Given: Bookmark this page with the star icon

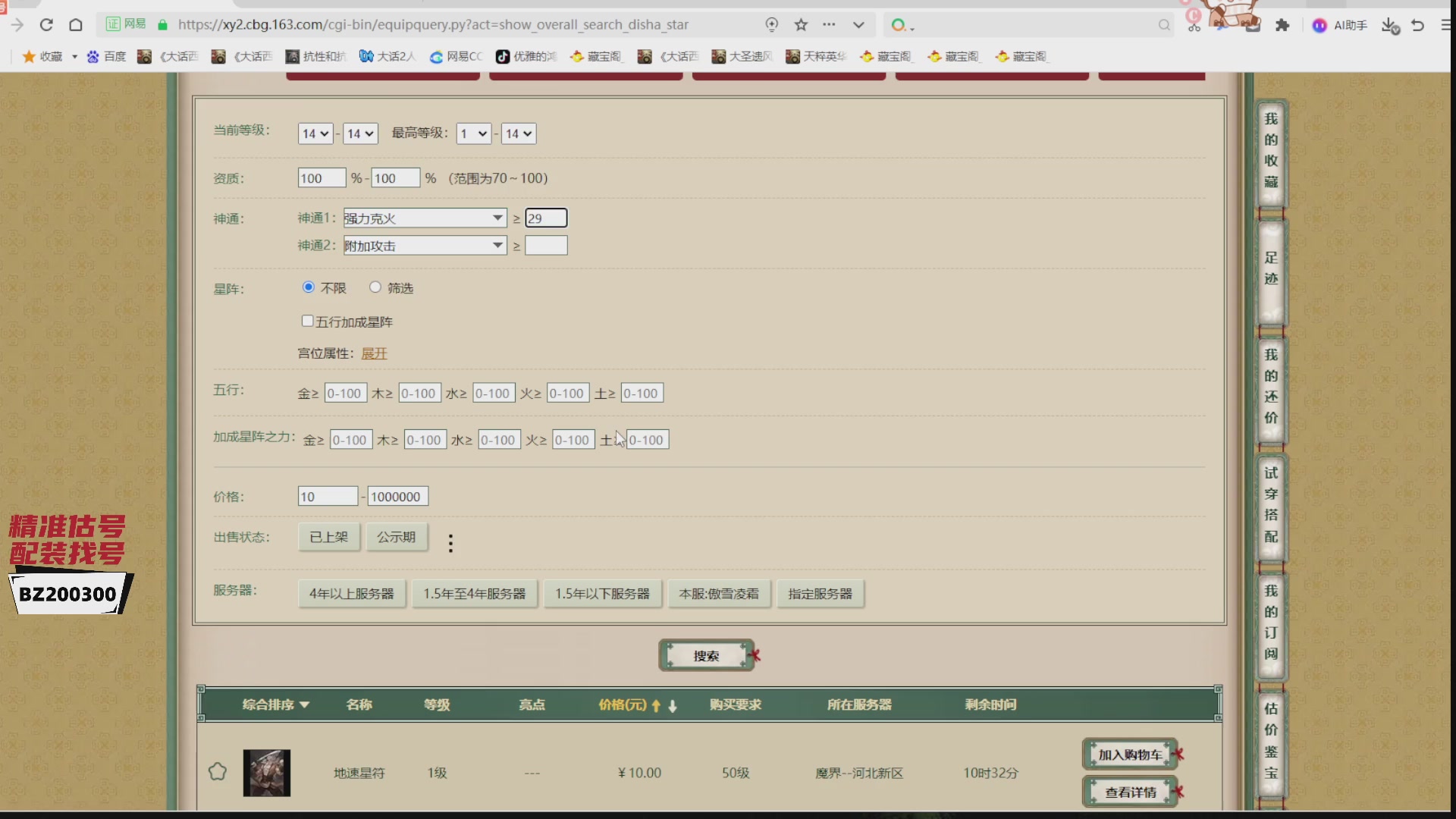Looking at the screenshot, I should pos(801,25).
